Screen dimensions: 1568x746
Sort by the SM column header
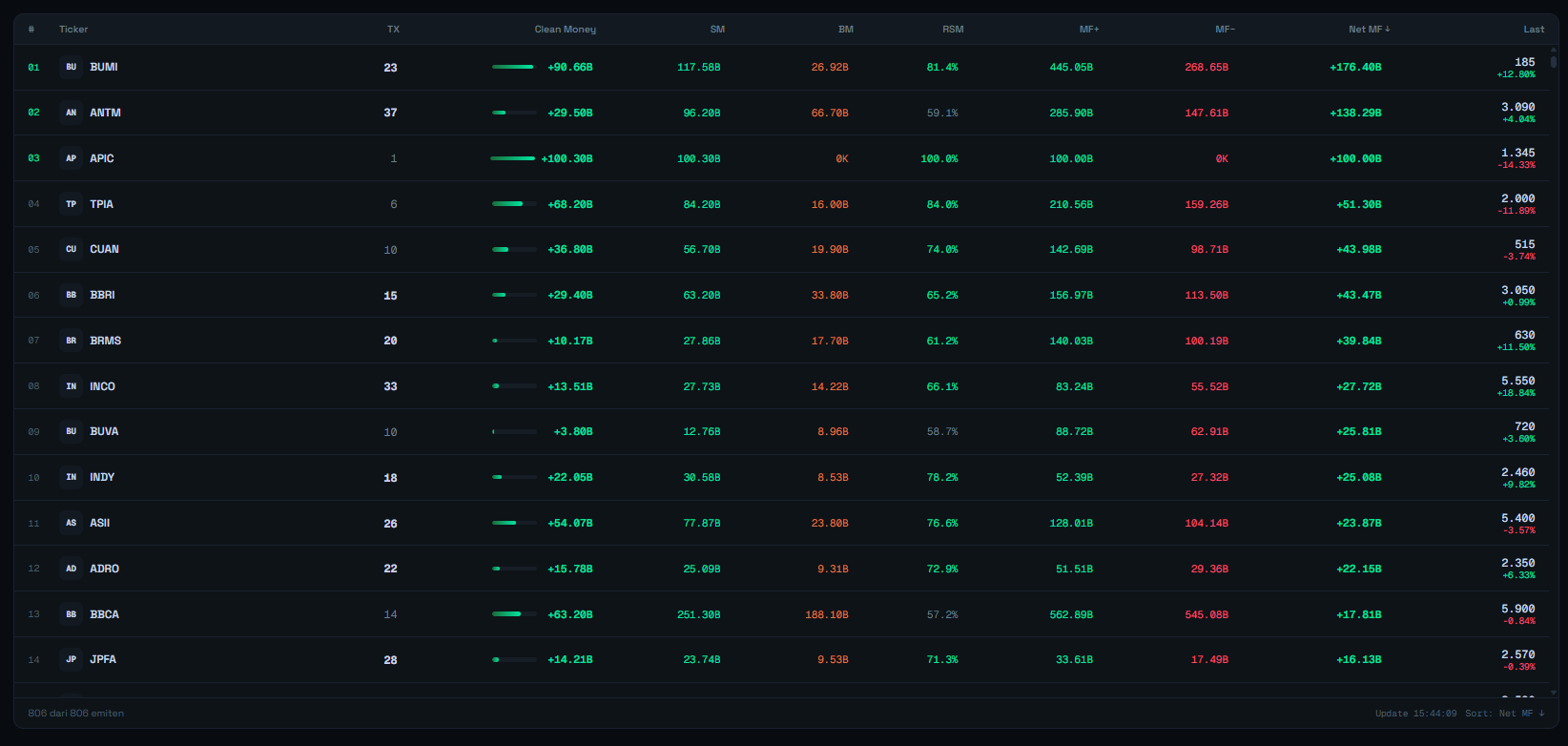pyautogui.click(x=717, y=30)
